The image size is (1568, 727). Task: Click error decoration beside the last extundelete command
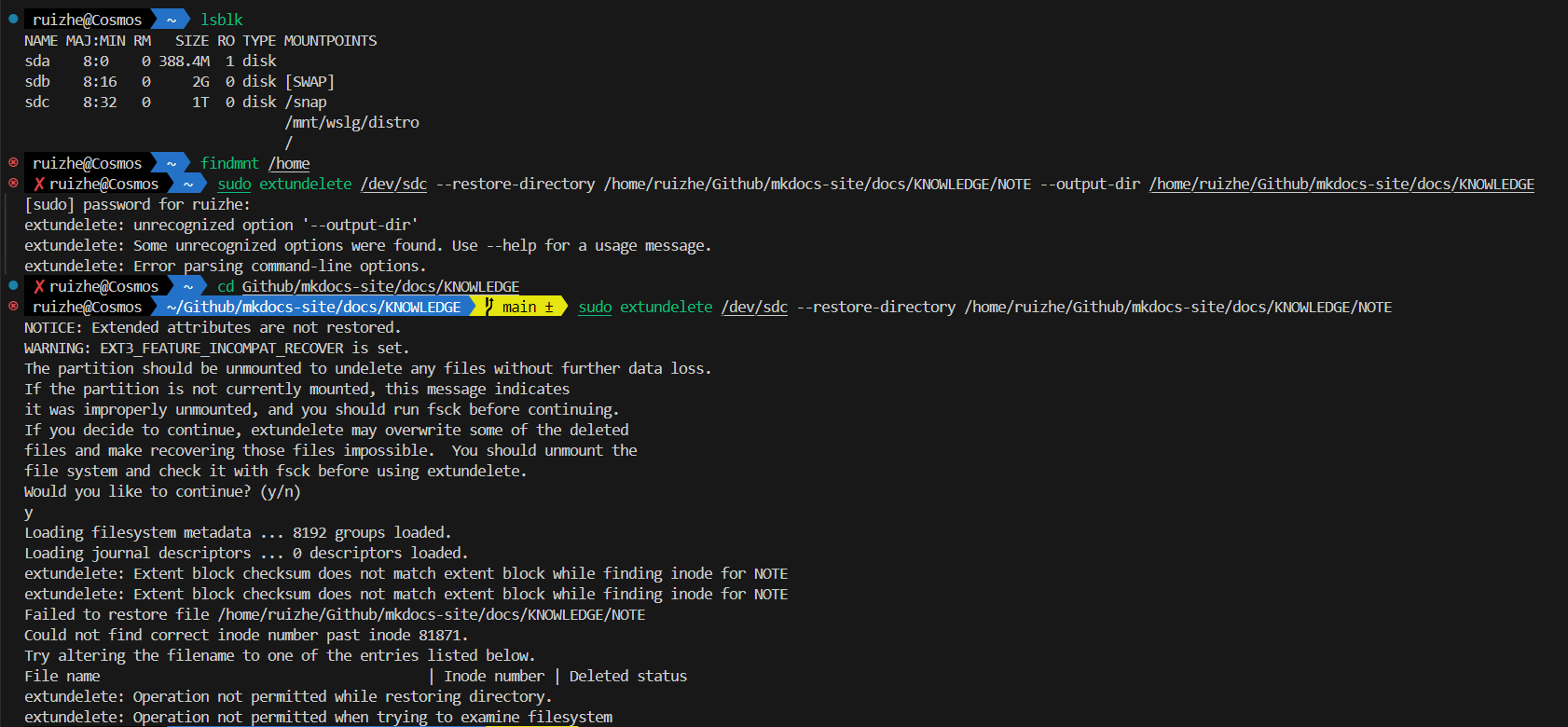click(x=13, y=306)
